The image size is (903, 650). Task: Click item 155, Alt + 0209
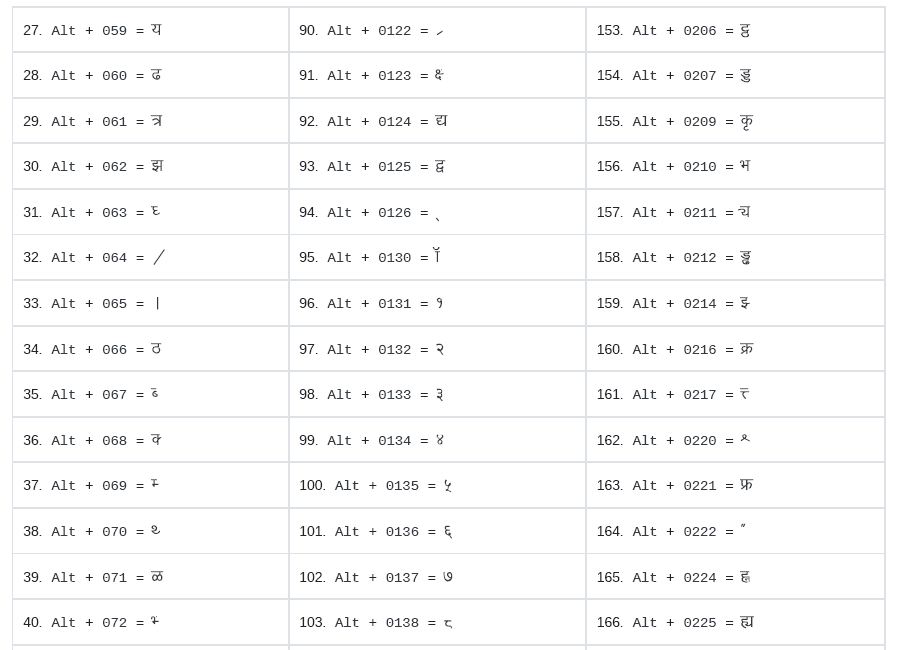735,121
